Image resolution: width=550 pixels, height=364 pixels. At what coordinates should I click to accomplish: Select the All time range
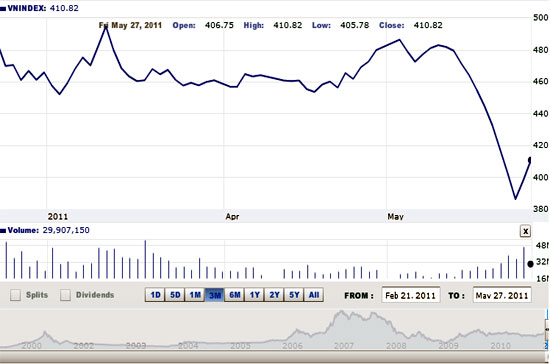[x=314, y=295]
